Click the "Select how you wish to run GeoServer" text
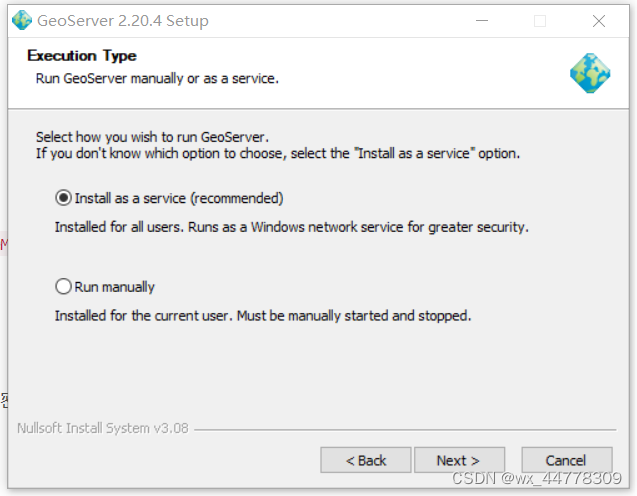The image size is (637, 496). pyautogui.click(x=152, y=137)
